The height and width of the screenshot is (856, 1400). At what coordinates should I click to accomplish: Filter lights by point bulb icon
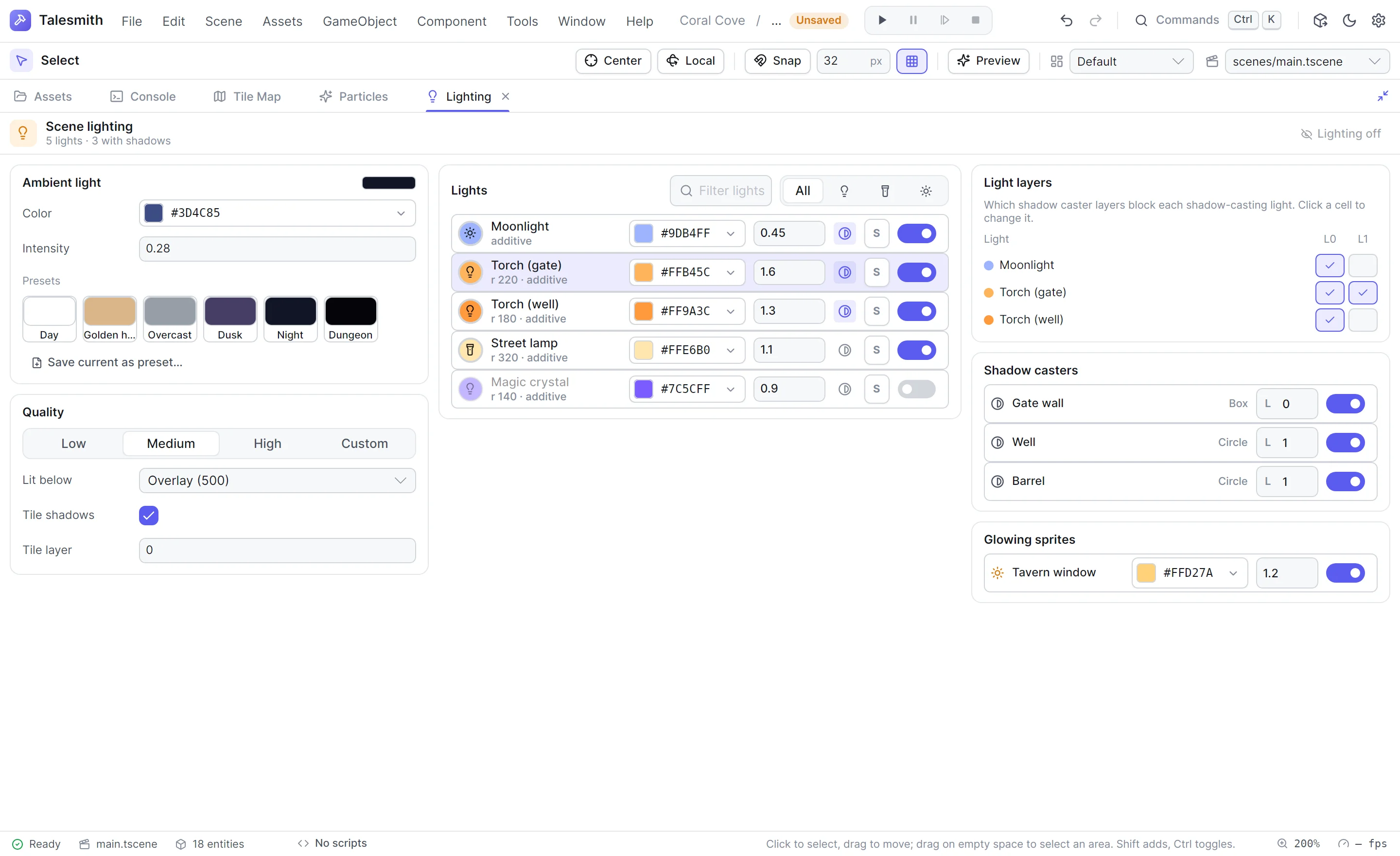point(844,191)
